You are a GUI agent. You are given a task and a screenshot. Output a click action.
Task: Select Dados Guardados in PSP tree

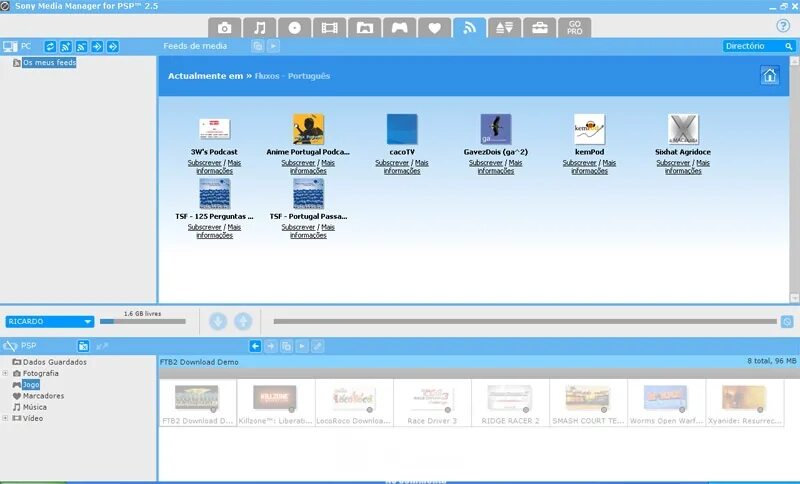(x=55, y=362)
